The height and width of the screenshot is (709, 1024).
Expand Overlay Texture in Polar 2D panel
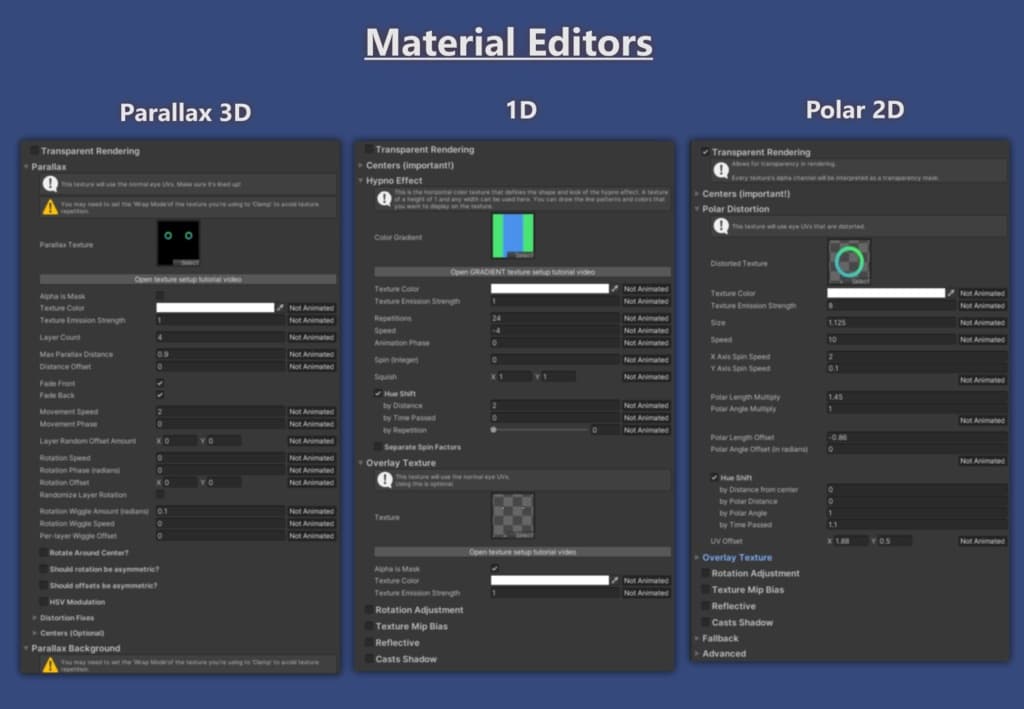pyautogui.click(x=697, y=558)
